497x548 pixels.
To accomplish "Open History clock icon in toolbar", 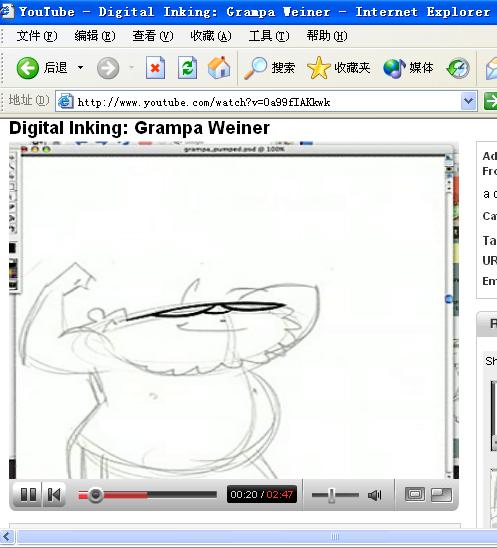I will coord(458,68).
